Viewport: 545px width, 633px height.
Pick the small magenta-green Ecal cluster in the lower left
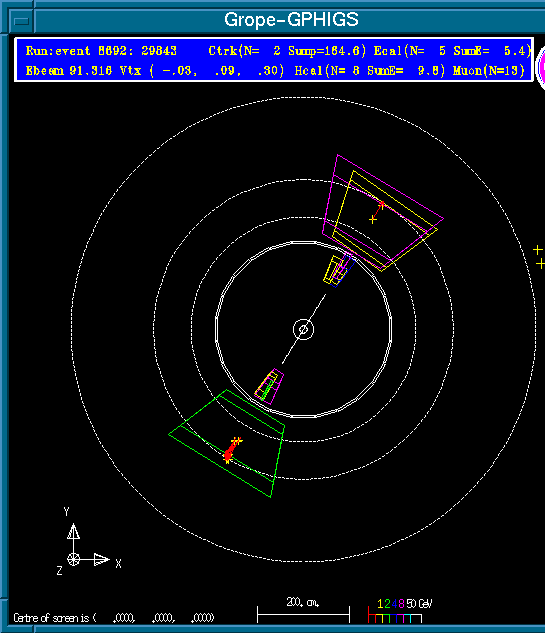click(x=269, y=386)
